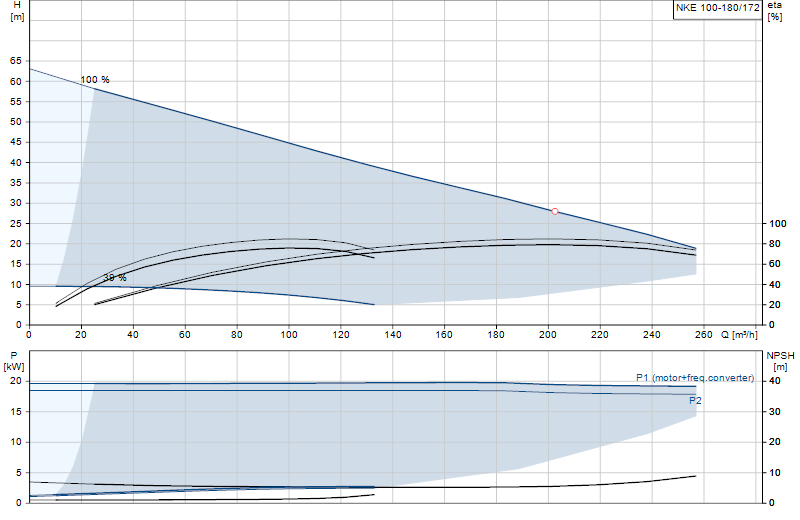Click the 40 value on the NPSH axis
Image resolution: width=800 pixels, height=520 pixels.
(x=774, y=381)
